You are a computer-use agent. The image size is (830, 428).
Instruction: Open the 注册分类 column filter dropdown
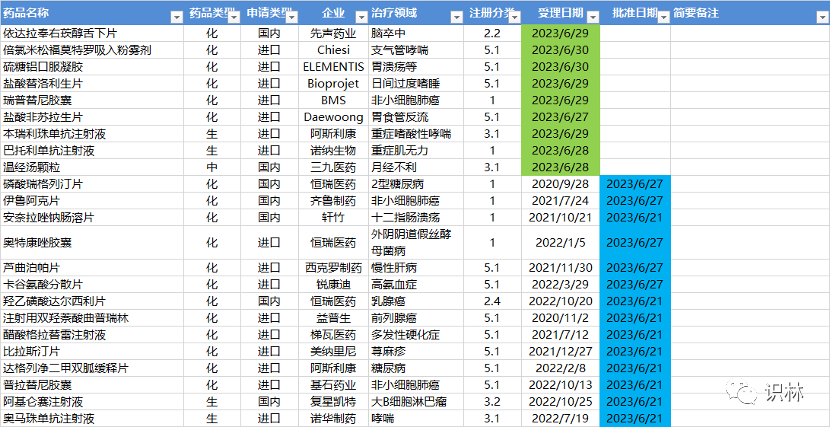tap(515, 17)
